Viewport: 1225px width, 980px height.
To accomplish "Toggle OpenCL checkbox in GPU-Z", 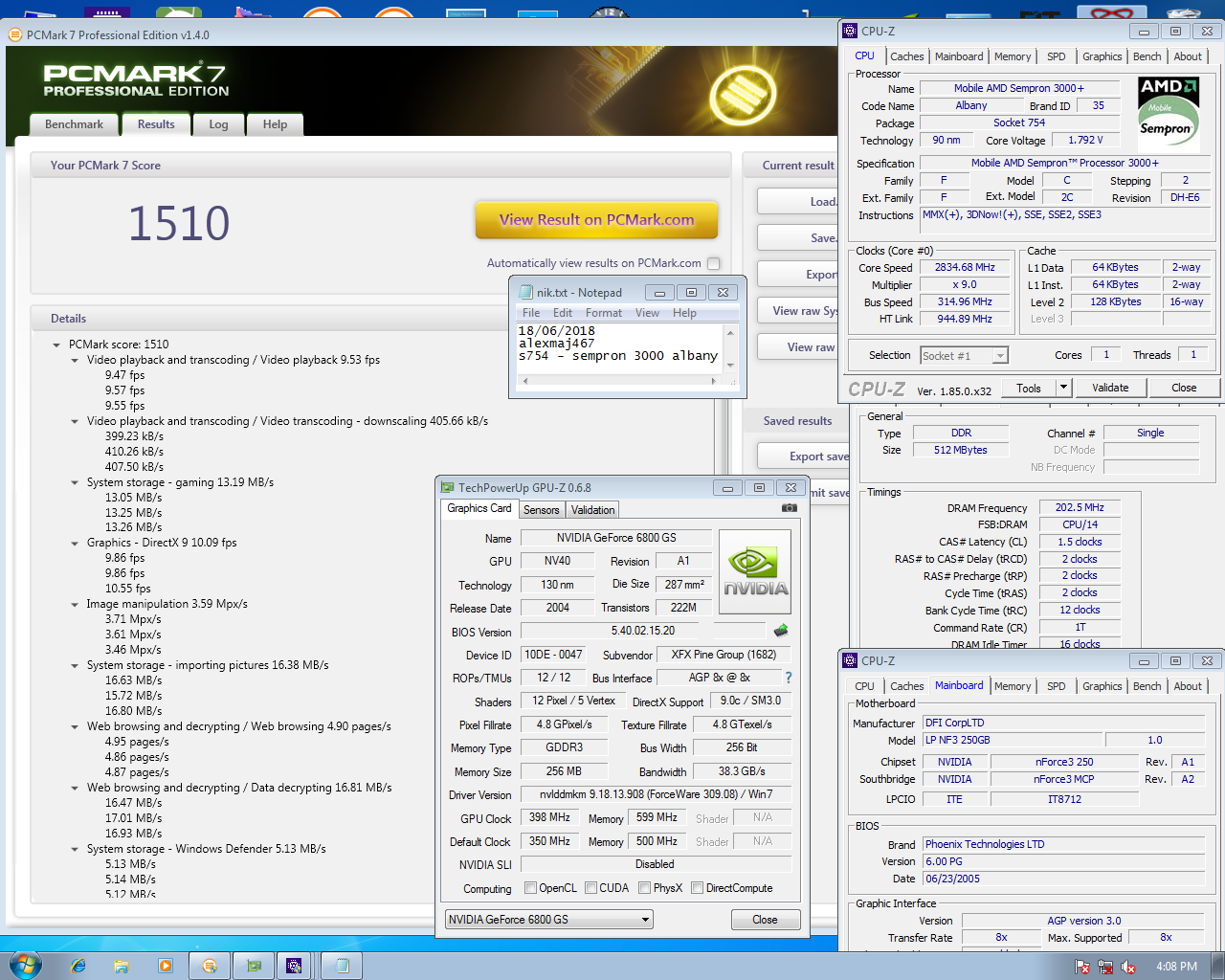I will 530,888.
